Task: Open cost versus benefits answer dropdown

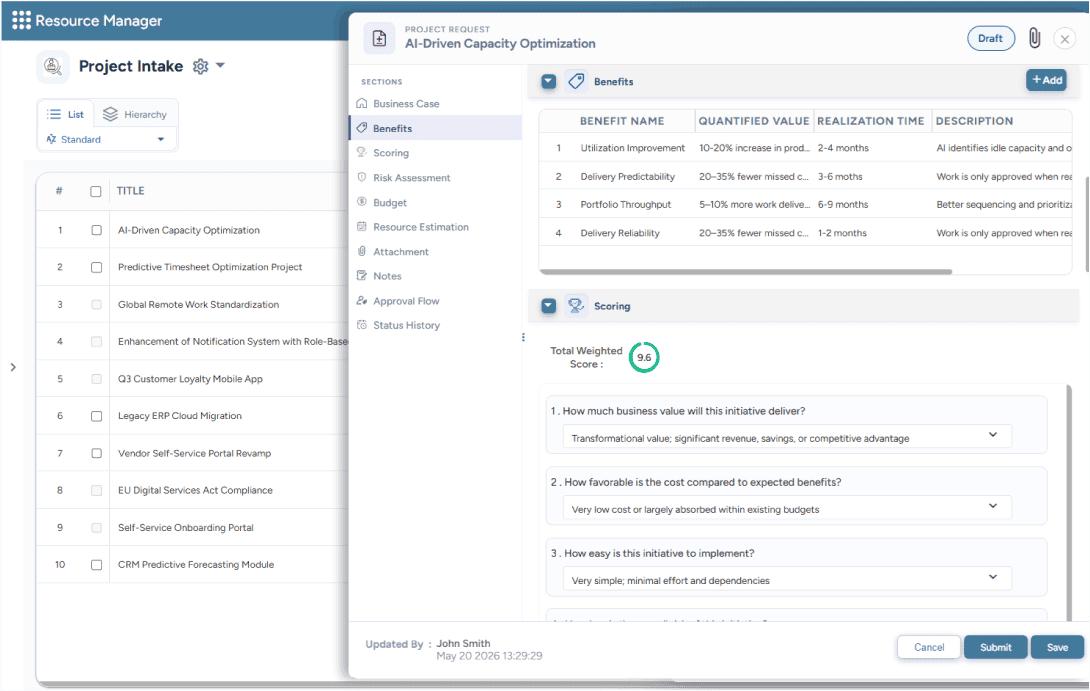Action: click(786, 508)
